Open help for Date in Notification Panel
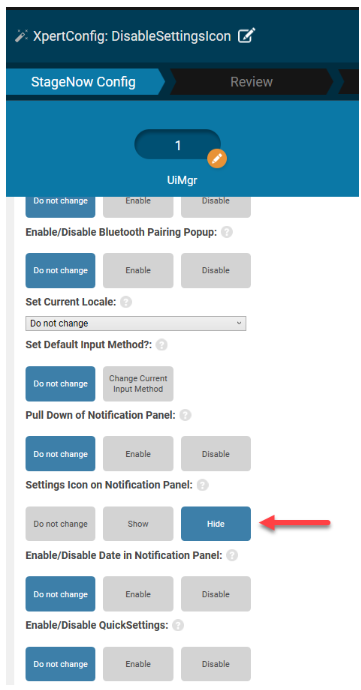 (x=232, y=555)
